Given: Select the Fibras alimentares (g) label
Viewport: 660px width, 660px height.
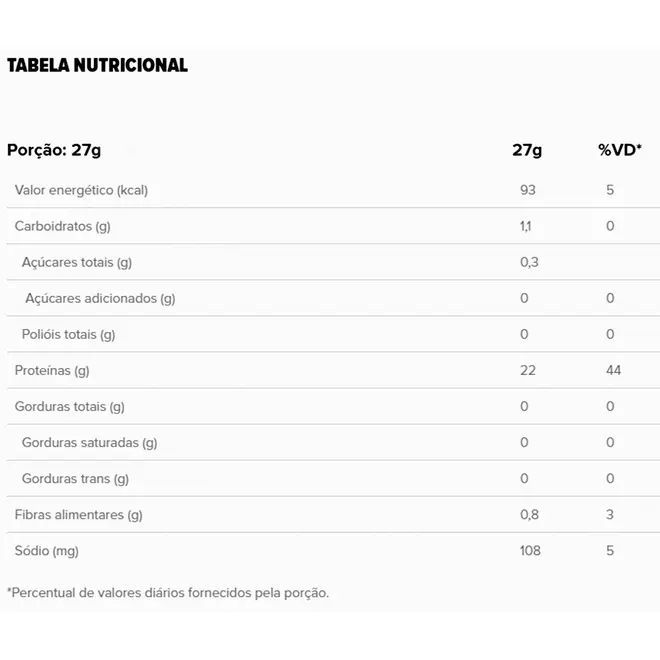Looking at the screenshot, I should tap(79, 515).
